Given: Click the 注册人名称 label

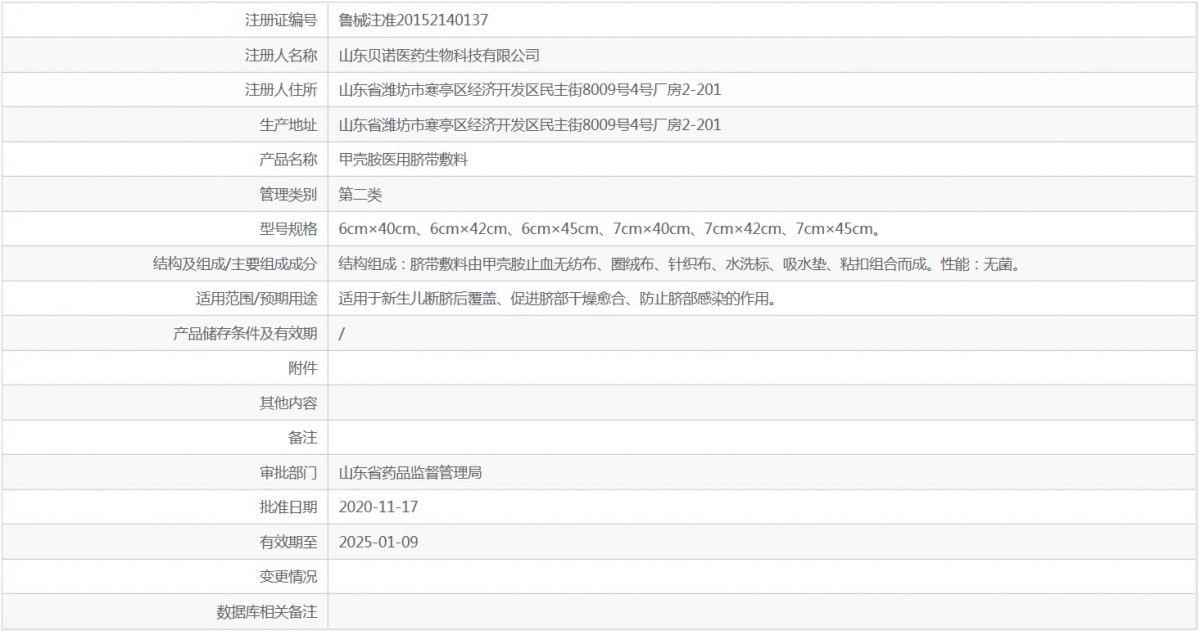Looking at the screenshot, I should (280, 55).
